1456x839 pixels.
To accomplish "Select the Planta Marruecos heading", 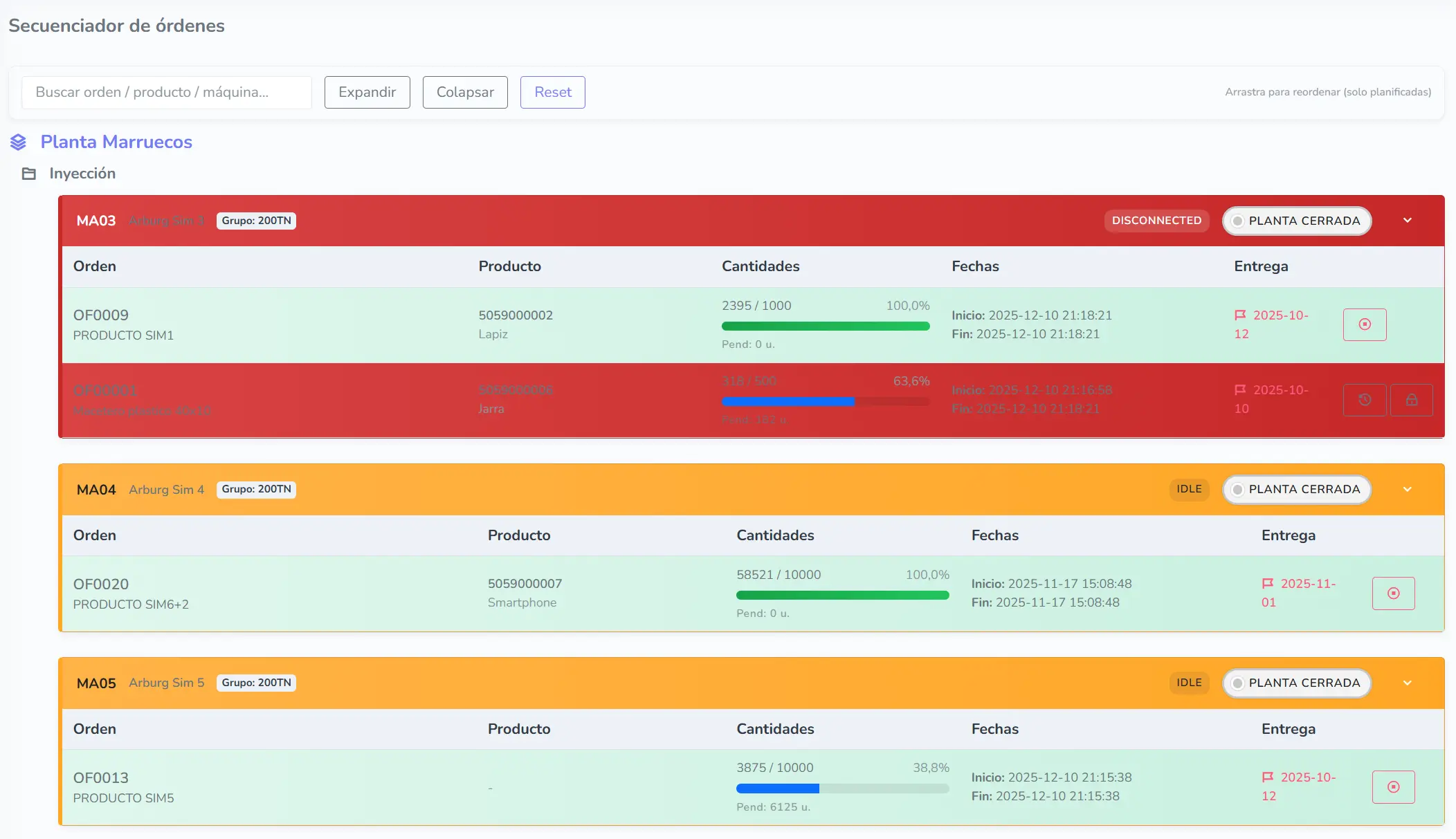I will (116, 142).
